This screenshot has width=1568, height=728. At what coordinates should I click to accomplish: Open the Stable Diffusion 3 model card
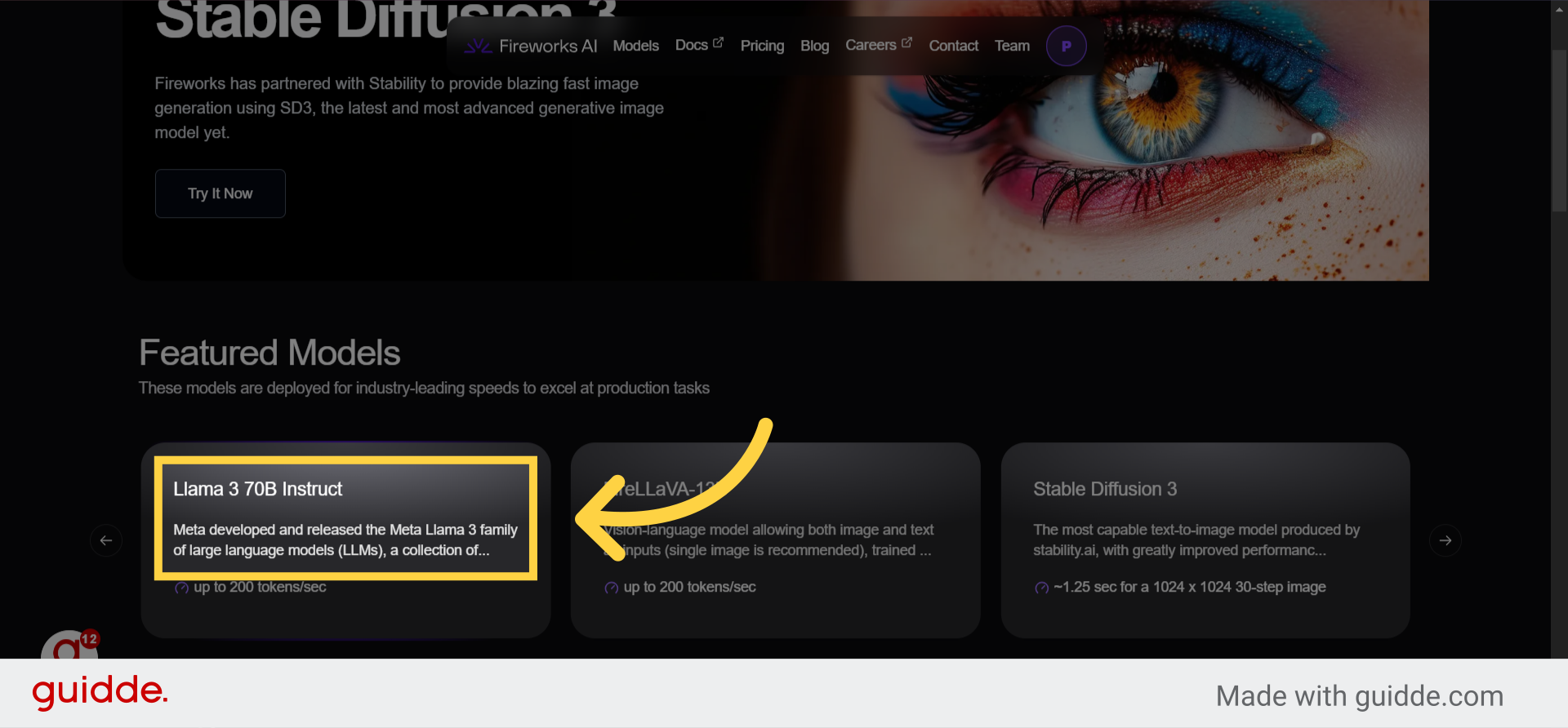[x=1205, y=539]
